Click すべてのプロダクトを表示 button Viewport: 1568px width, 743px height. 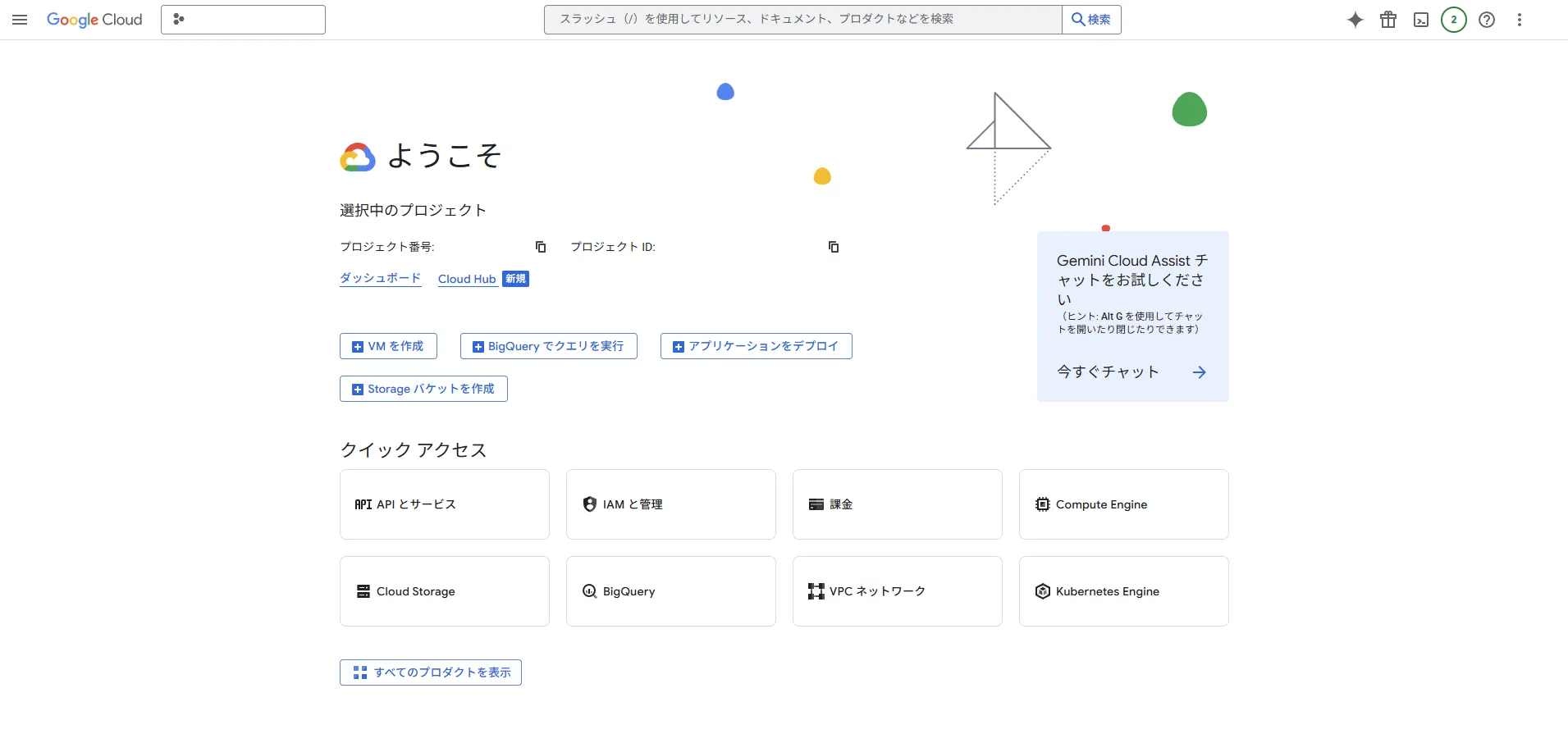[431, 672]
